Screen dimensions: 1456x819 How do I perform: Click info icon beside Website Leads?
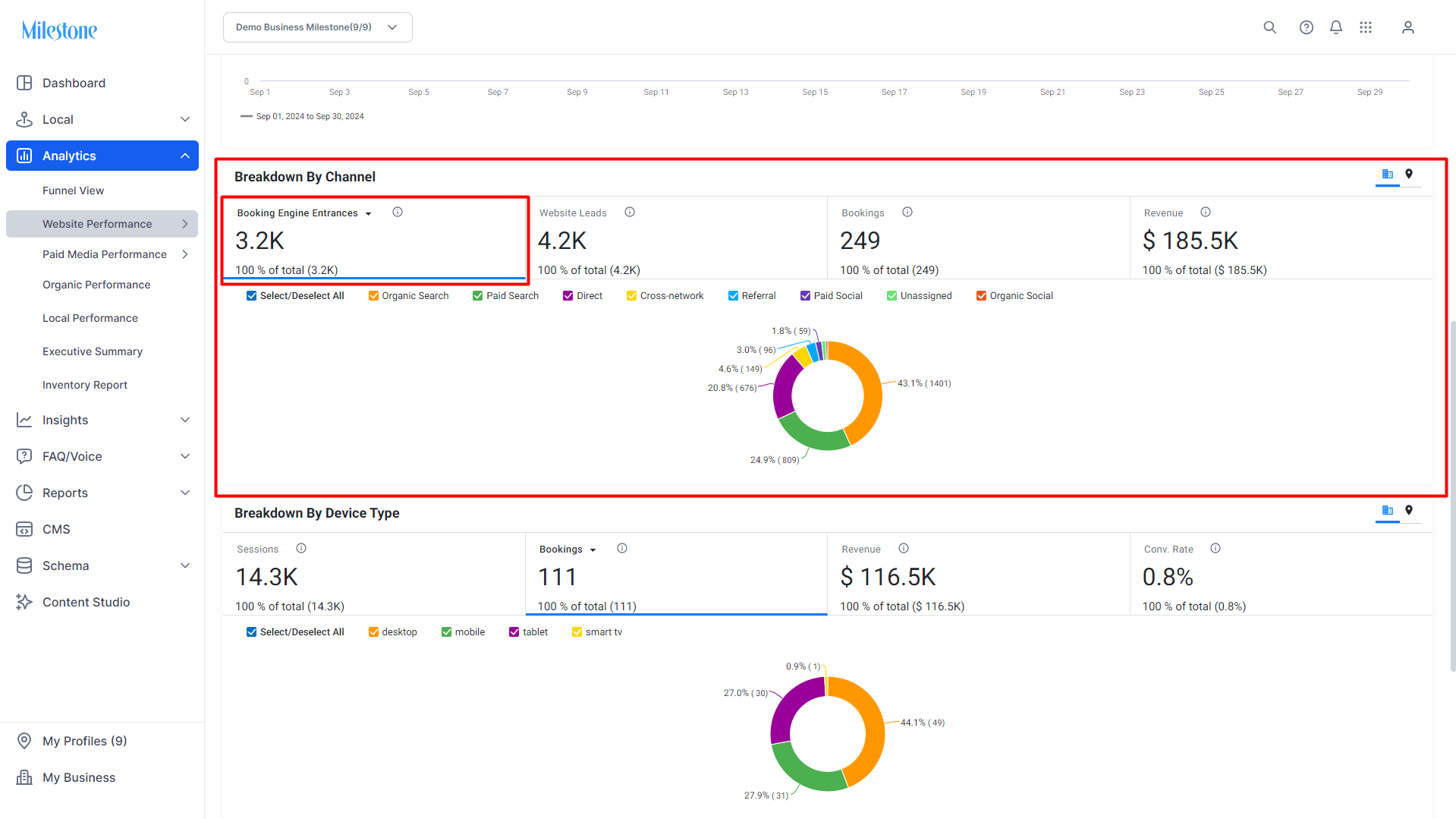pos(630,213)
